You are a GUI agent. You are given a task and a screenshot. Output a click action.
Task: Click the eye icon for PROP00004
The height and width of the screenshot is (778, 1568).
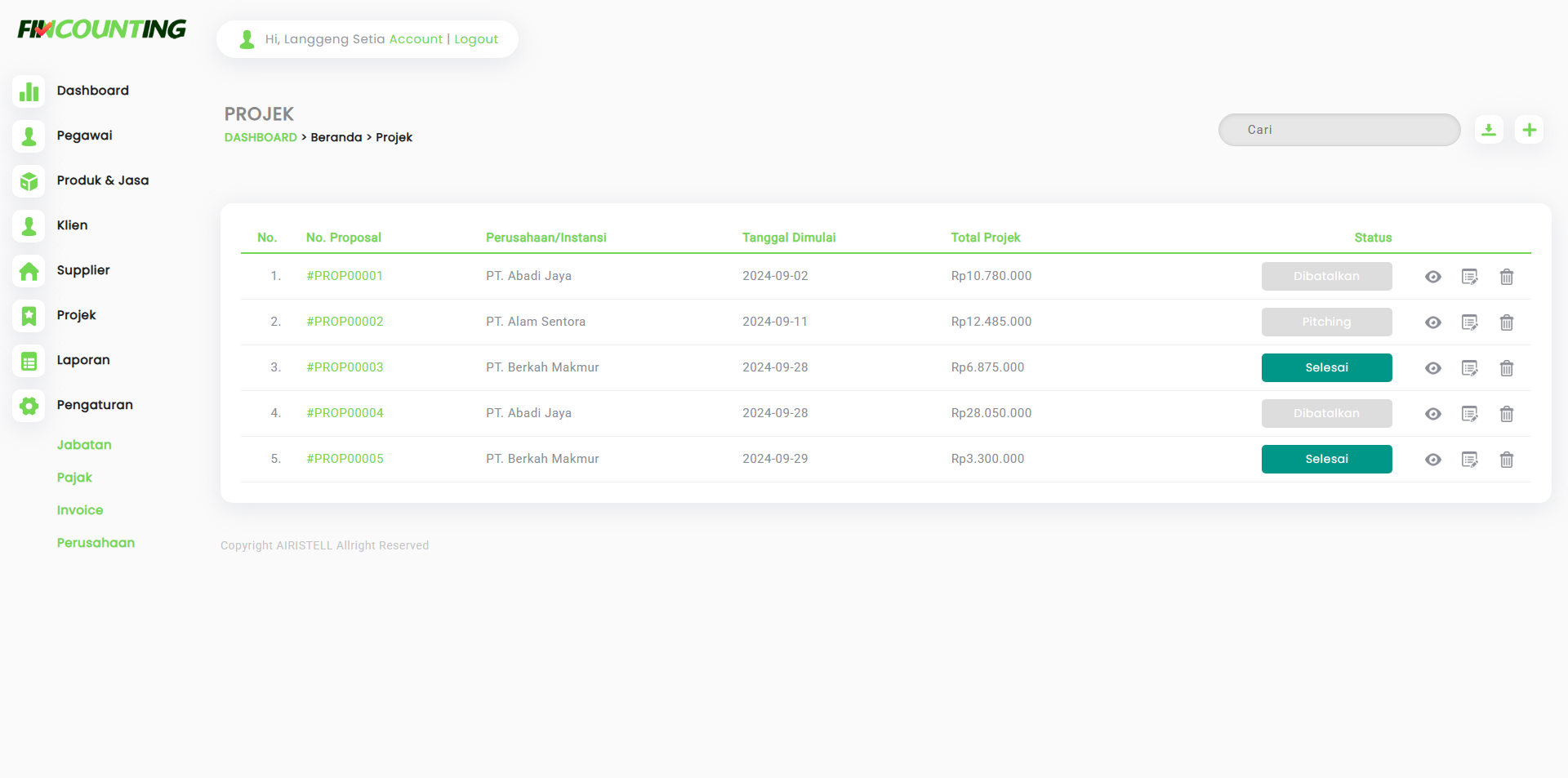[x=1432, y=414]
